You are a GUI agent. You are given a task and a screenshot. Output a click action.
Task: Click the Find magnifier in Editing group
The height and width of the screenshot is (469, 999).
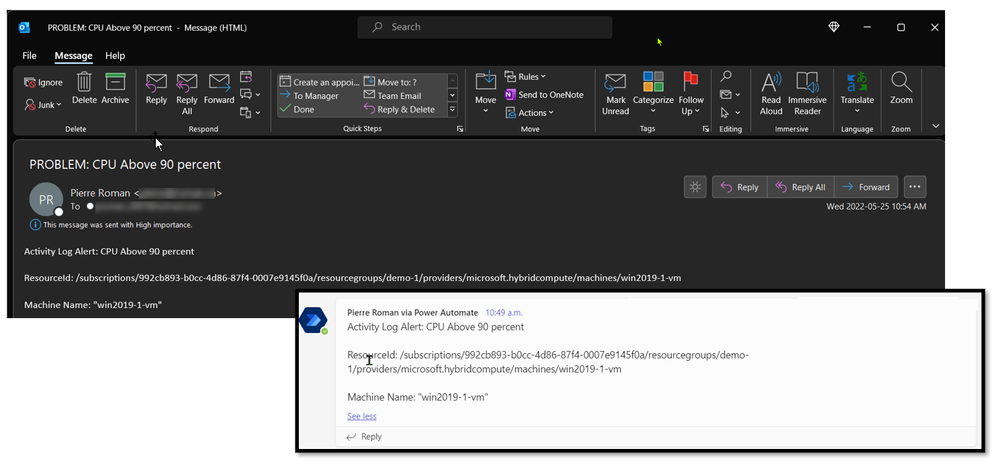pyautogui.click(x=726, y=76)
